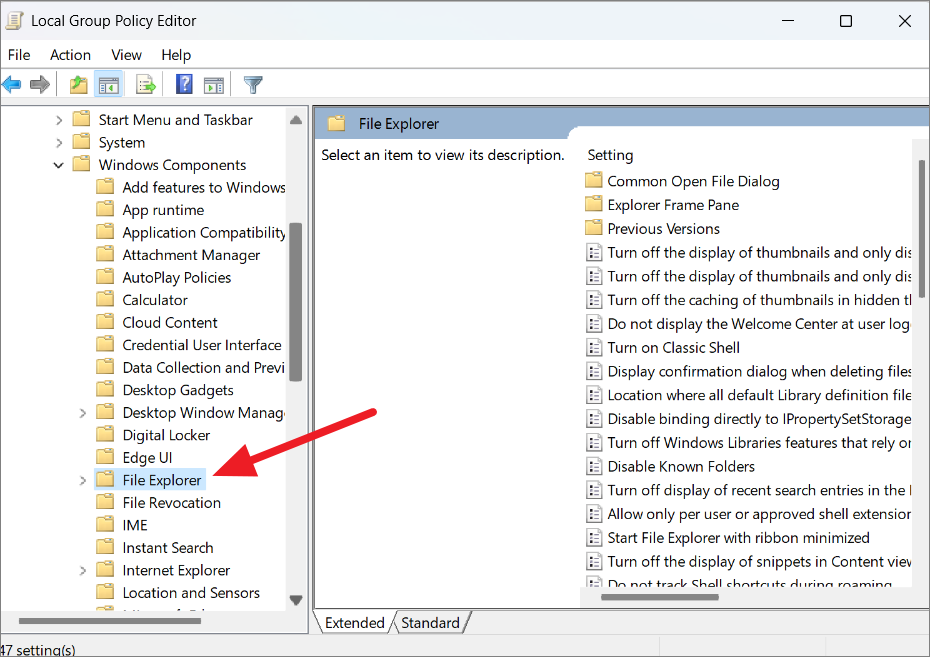Click tree pane scroll down arrow
Screen dimensions: 930x657
point(296,600)
